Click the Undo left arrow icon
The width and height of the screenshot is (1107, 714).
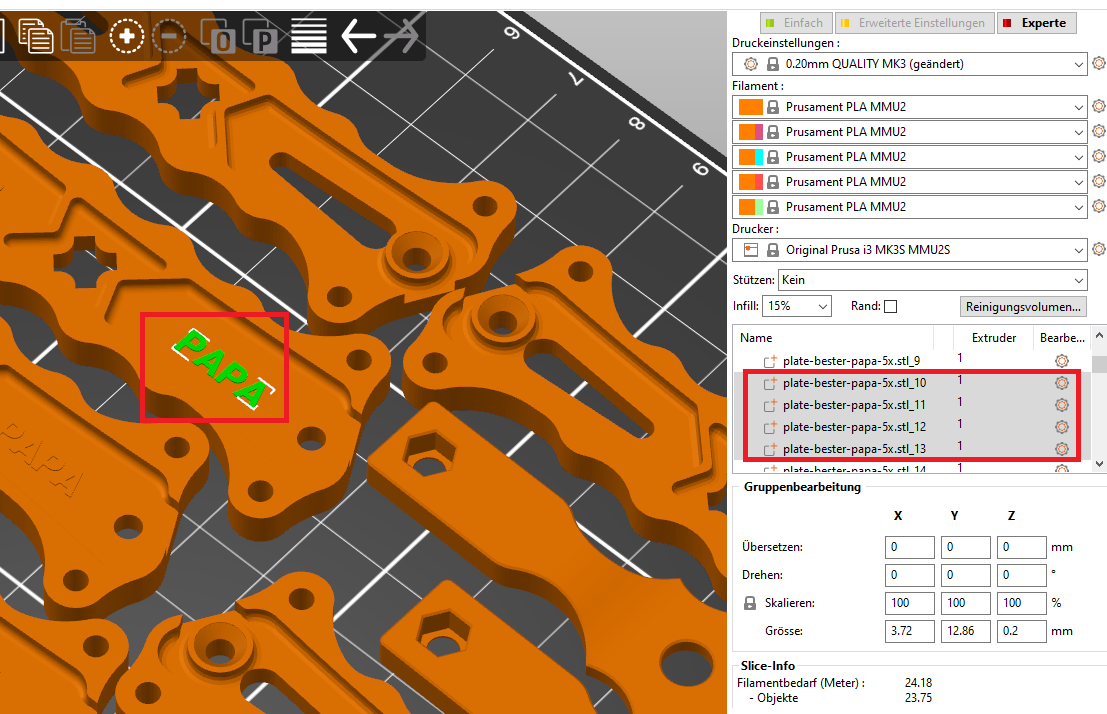(358, 37)
